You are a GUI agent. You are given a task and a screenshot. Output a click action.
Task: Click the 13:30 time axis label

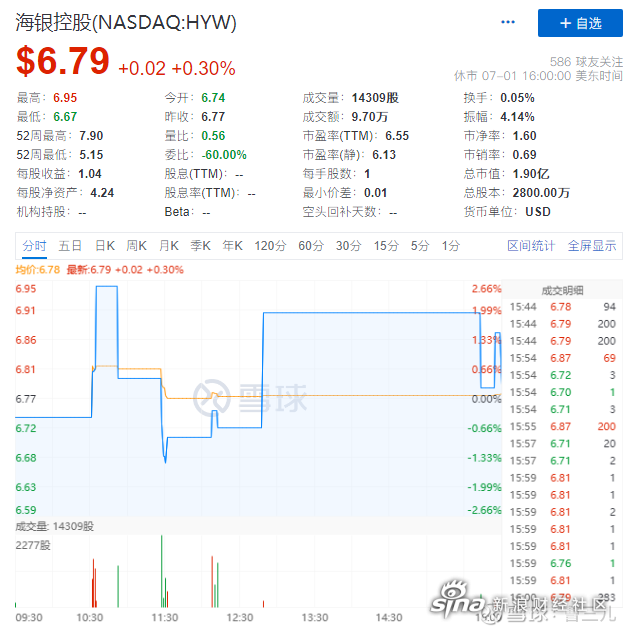click(x=315, y=618)
